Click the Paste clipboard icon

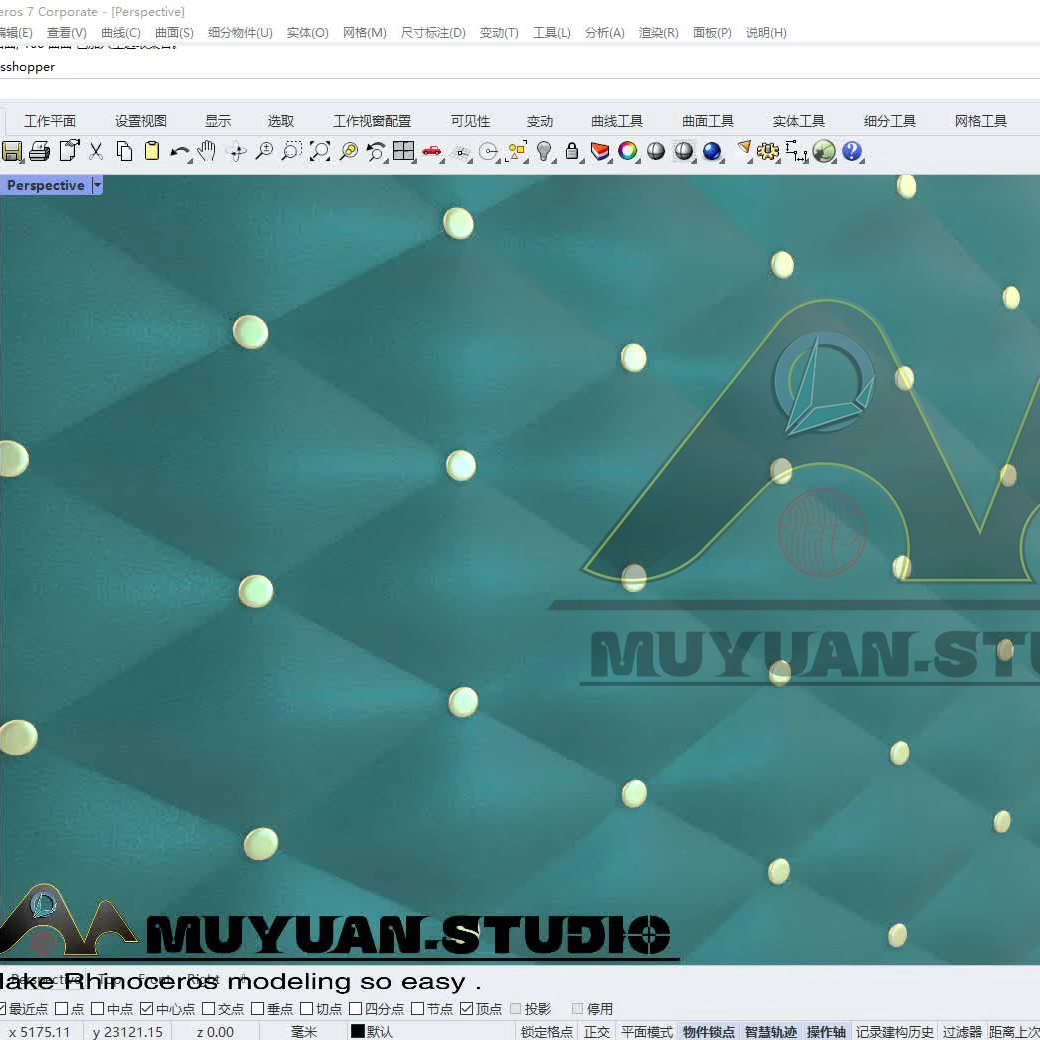tap(152, 151)
